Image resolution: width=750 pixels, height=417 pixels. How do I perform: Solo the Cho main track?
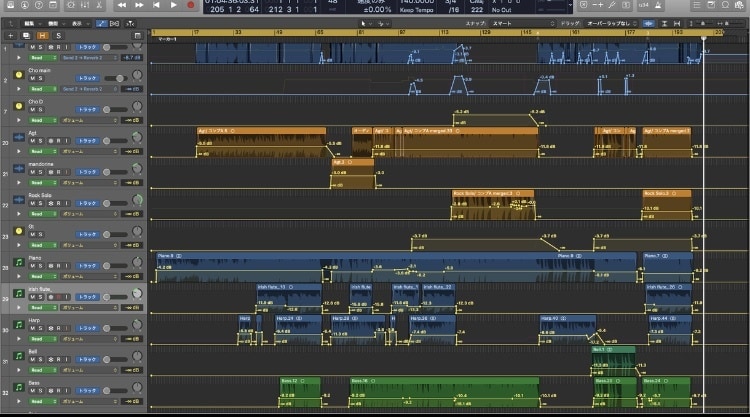40,78
